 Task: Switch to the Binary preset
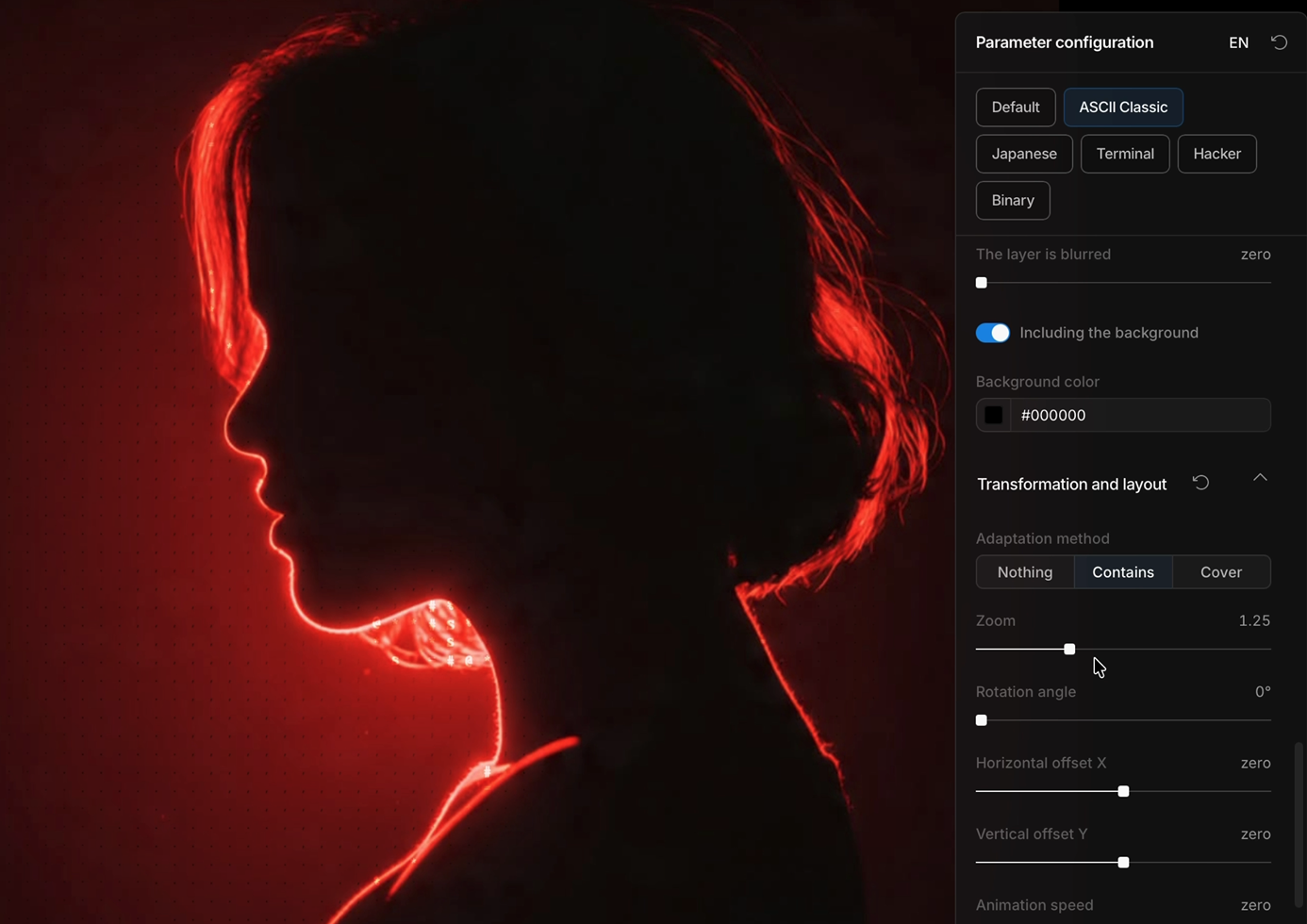tap(1013, 200)
